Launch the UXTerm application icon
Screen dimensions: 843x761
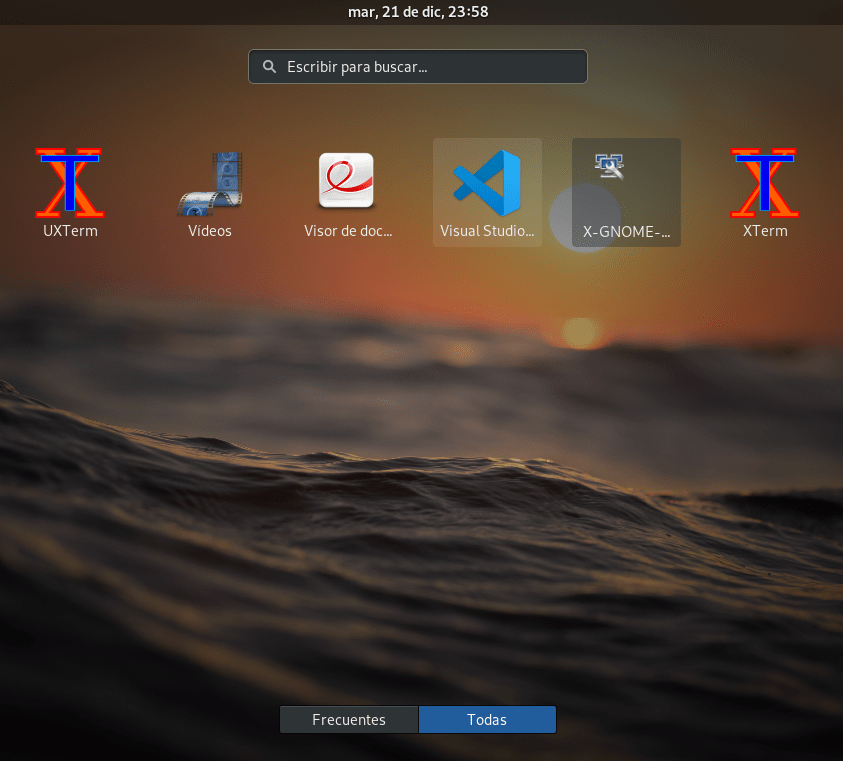point(70,182)
